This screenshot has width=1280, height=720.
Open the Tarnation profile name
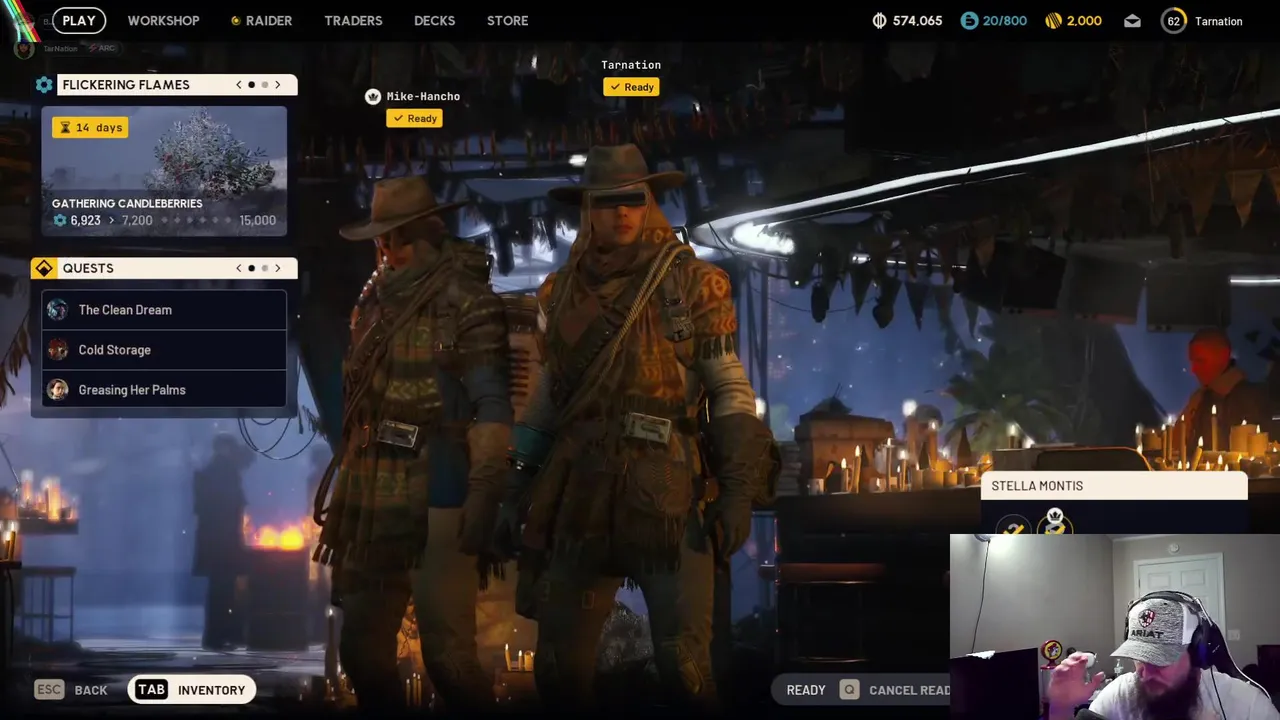[x=1218, y=21]
